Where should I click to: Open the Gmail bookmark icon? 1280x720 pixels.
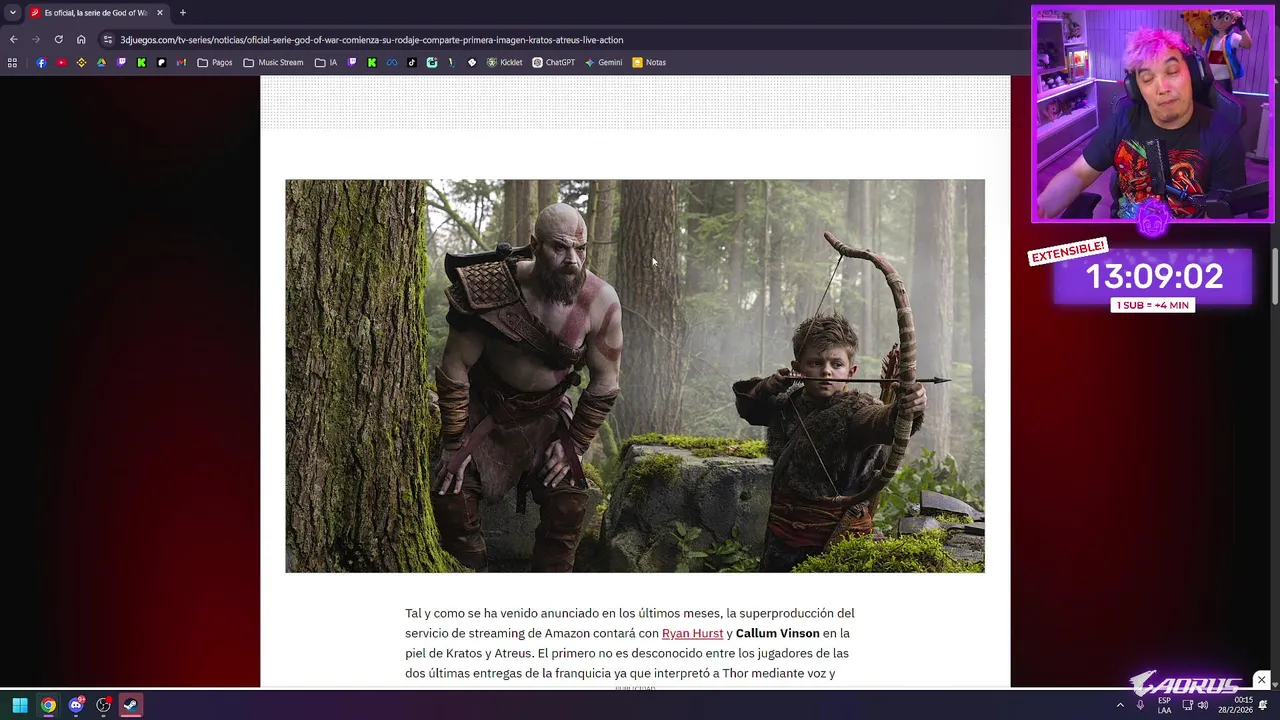(181, 62)
